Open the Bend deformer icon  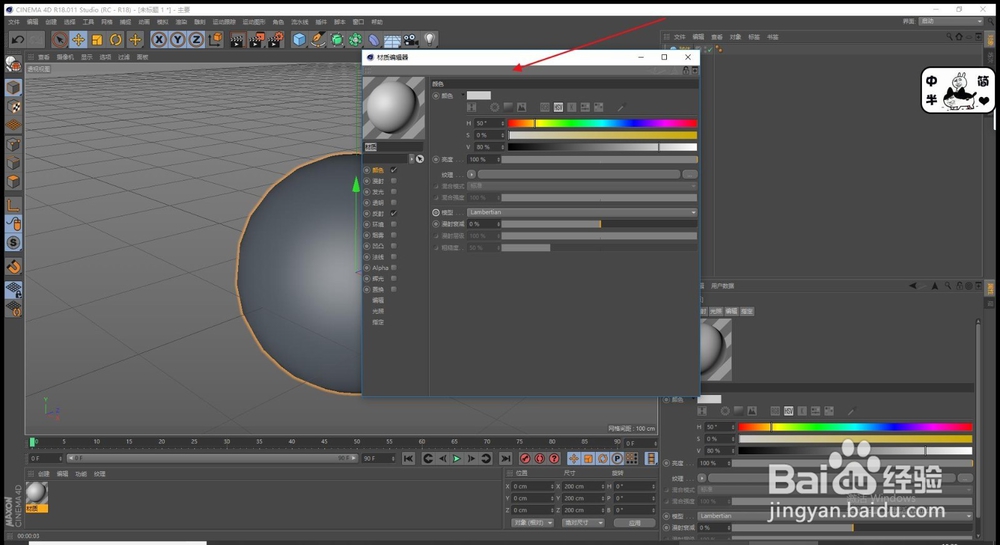[x=374, y=40]
